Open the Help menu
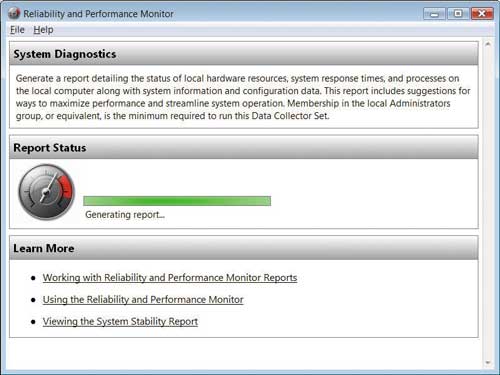500x375 pixels. (43, 30)
